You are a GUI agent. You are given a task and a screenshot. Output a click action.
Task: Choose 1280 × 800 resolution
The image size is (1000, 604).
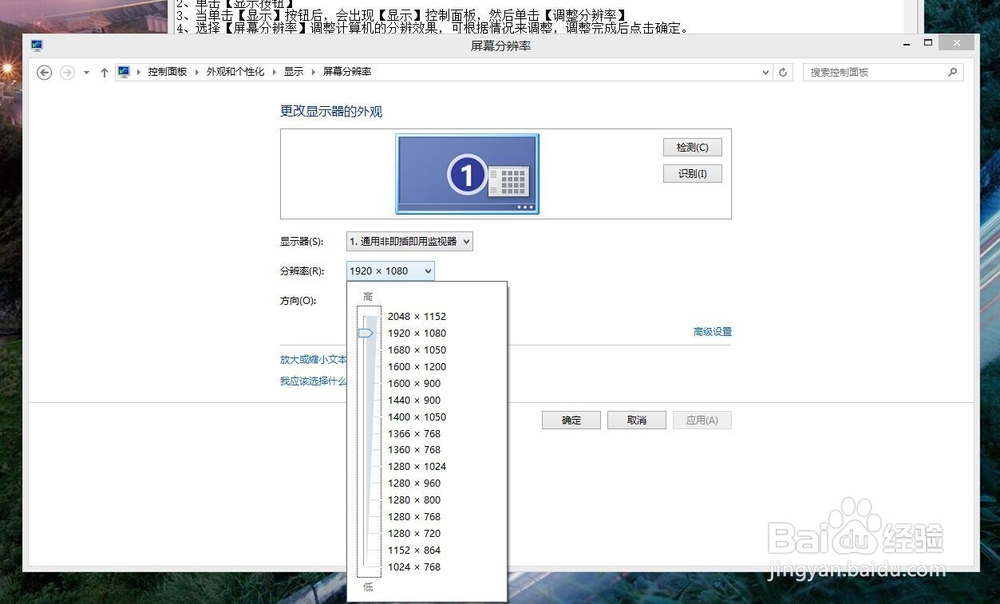click(414, 500)
